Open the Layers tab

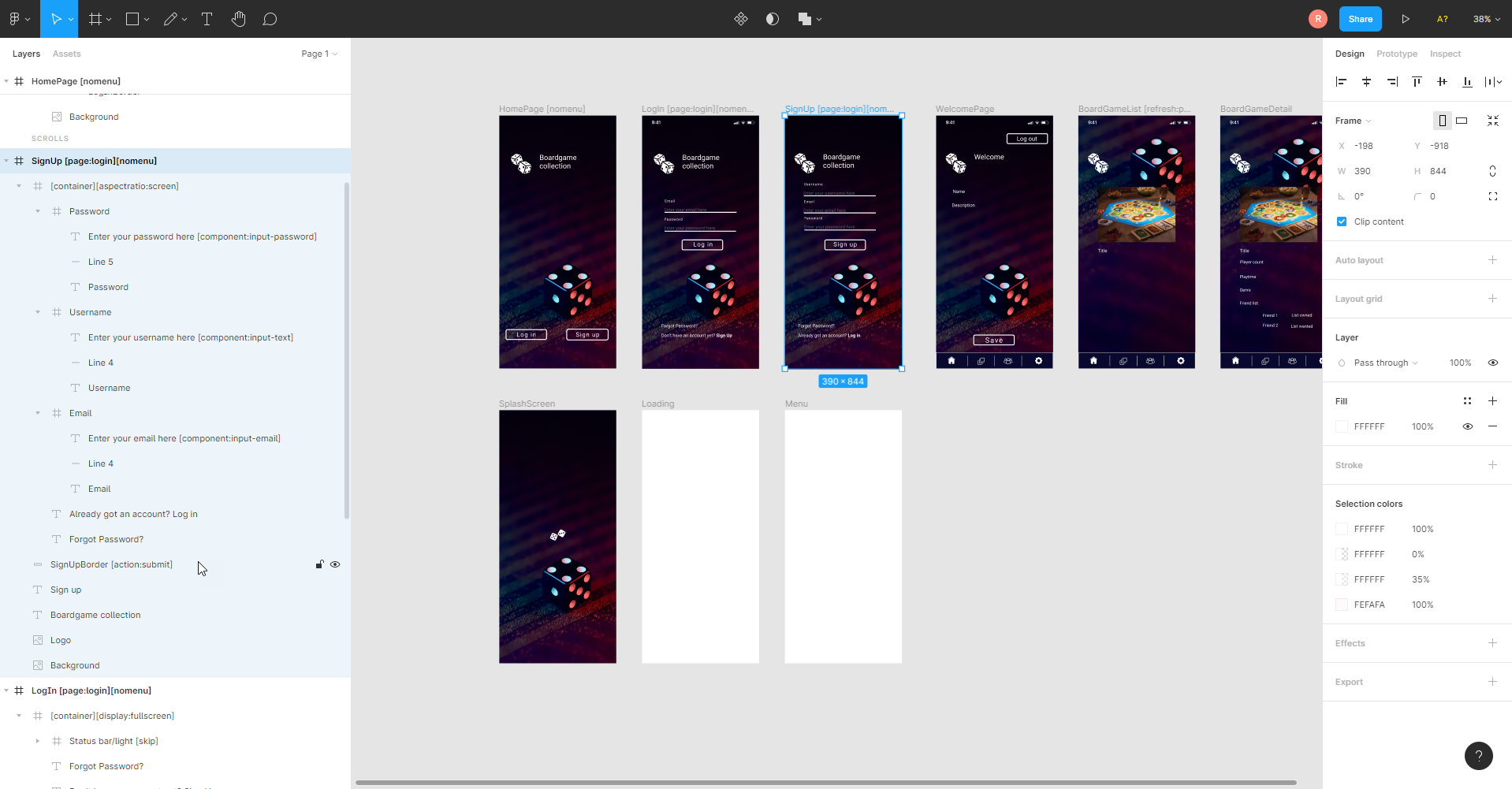(x=26, y=54)
